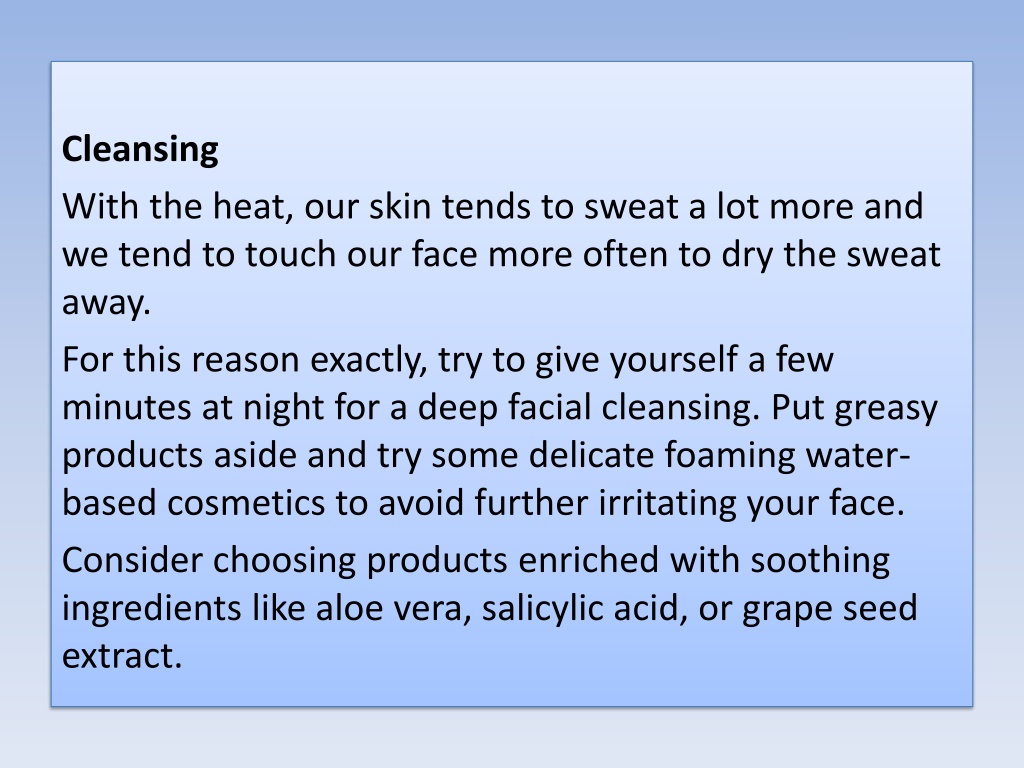Click the word 'sweat' after 'tends to'
This screenshot has height=768, width=1024.
pyautogui.click(x=631, y=207)
